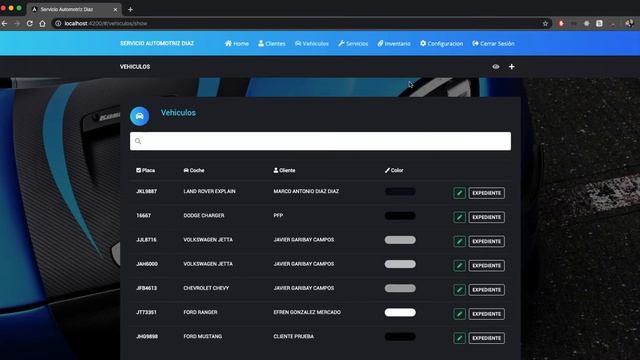
Task: Edit the Dodge Charger row
Action: click(x=459, y=217)
